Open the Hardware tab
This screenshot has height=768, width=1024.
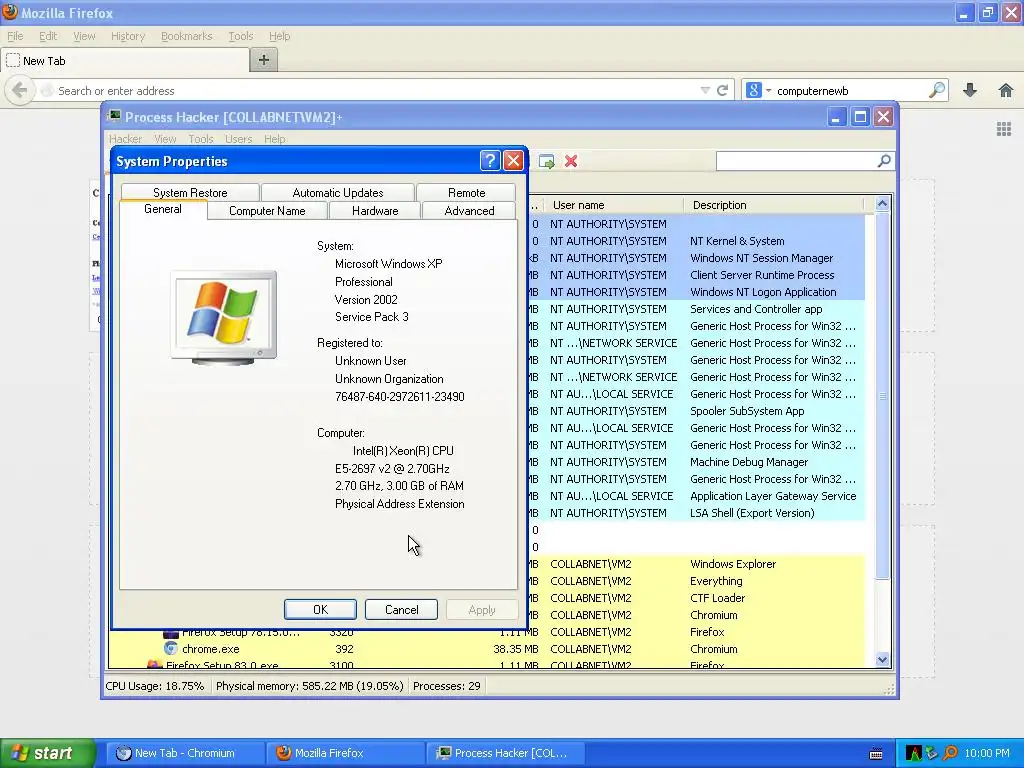pos(375,210)
